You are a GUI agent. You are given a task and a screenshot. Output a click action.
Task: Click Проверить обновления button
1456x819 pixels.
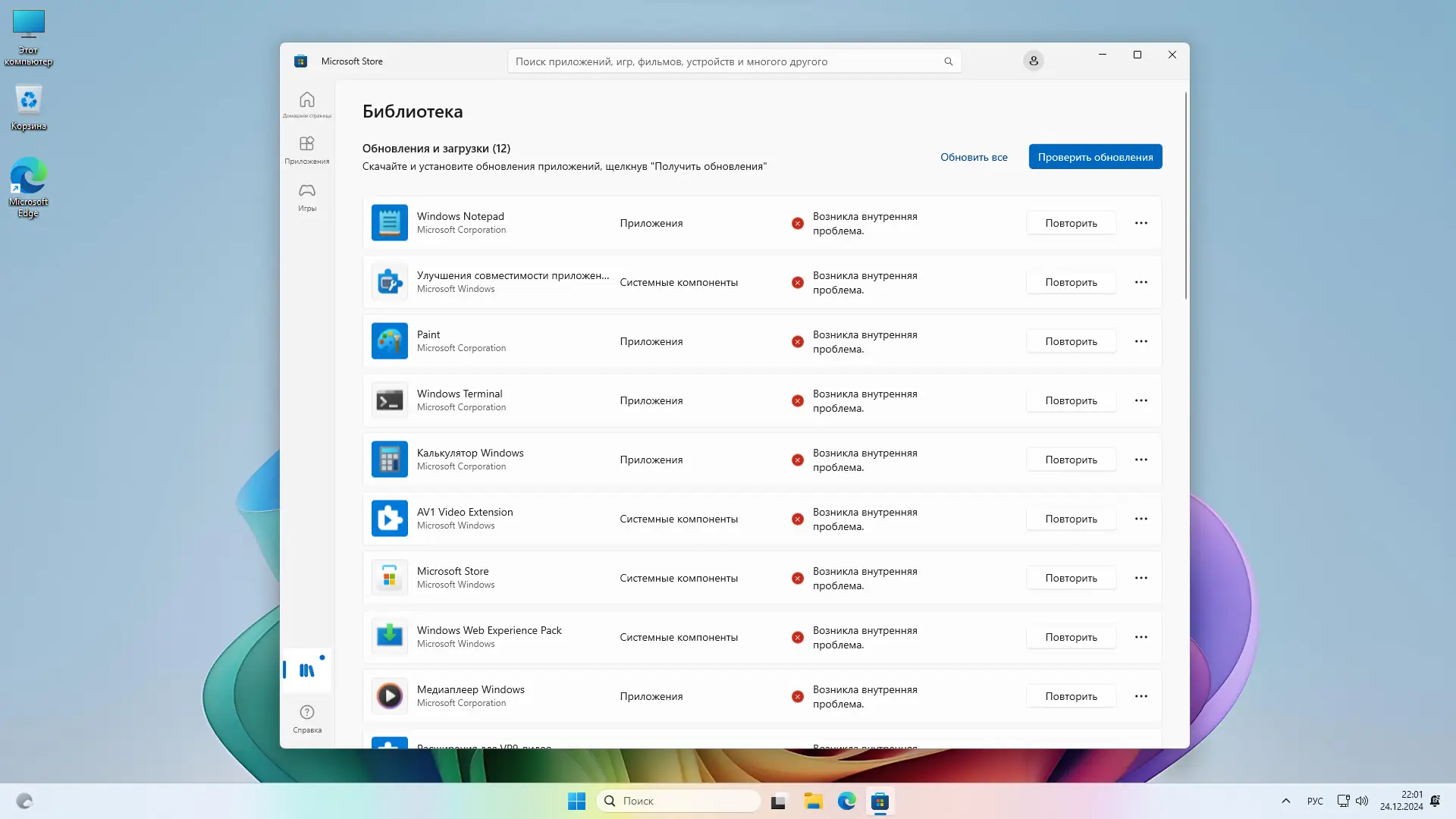(x=1094, y=157)
